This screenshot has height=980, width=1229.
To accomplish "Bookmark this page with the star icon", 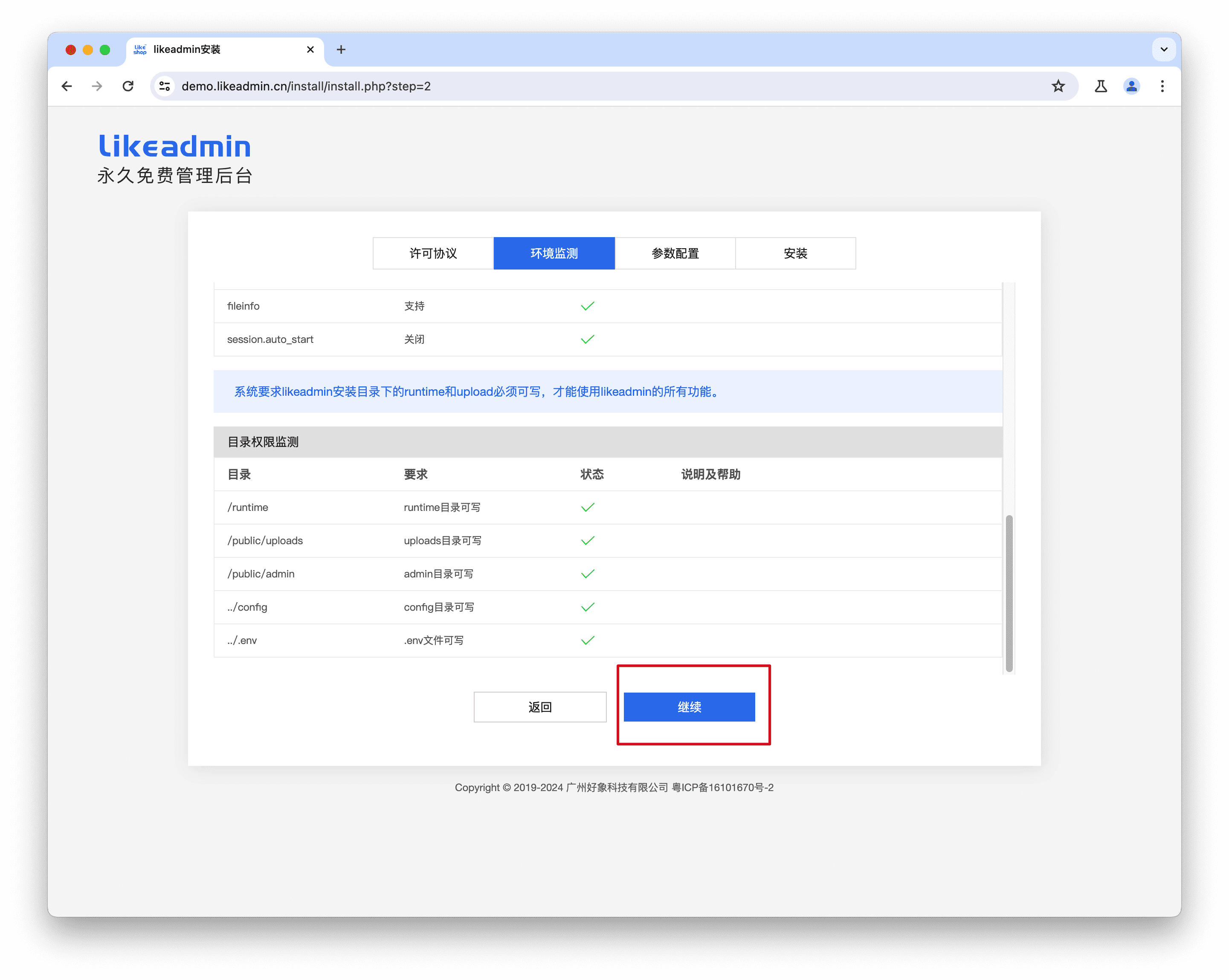I will coord(1058,86).
